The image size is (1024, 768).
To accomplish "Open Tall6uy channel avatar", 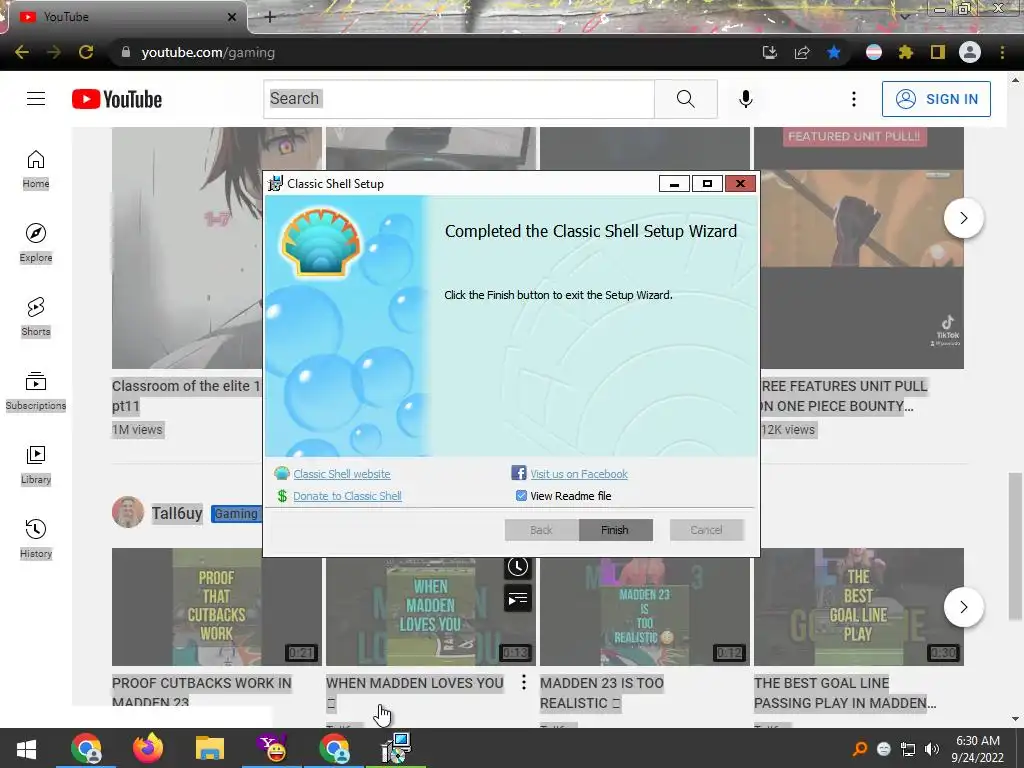I will pyautogui.click(x=128, y=512).
